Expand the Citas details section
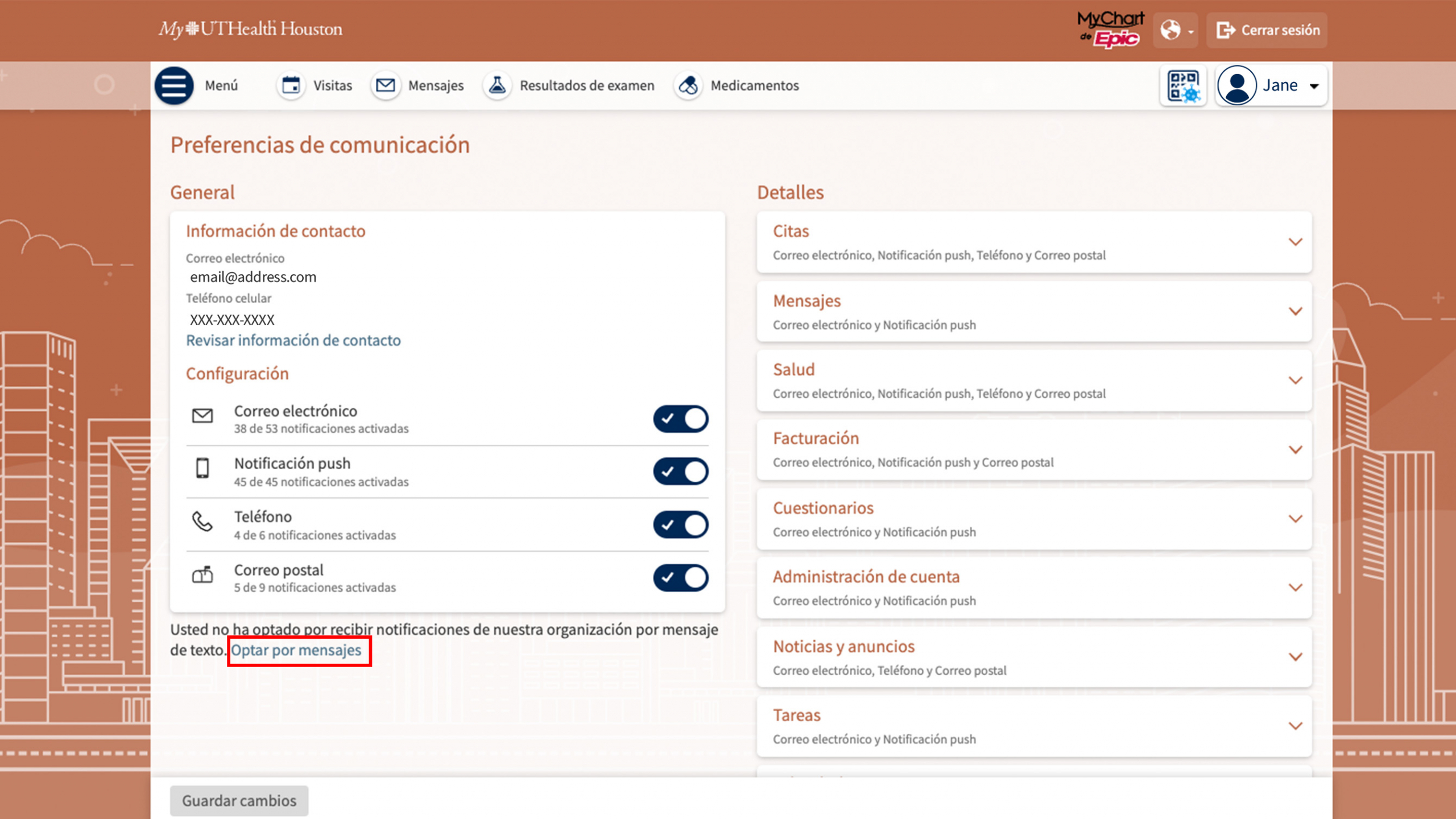This screenshot has height=819, width=1456. click(x=1295, y=242)
